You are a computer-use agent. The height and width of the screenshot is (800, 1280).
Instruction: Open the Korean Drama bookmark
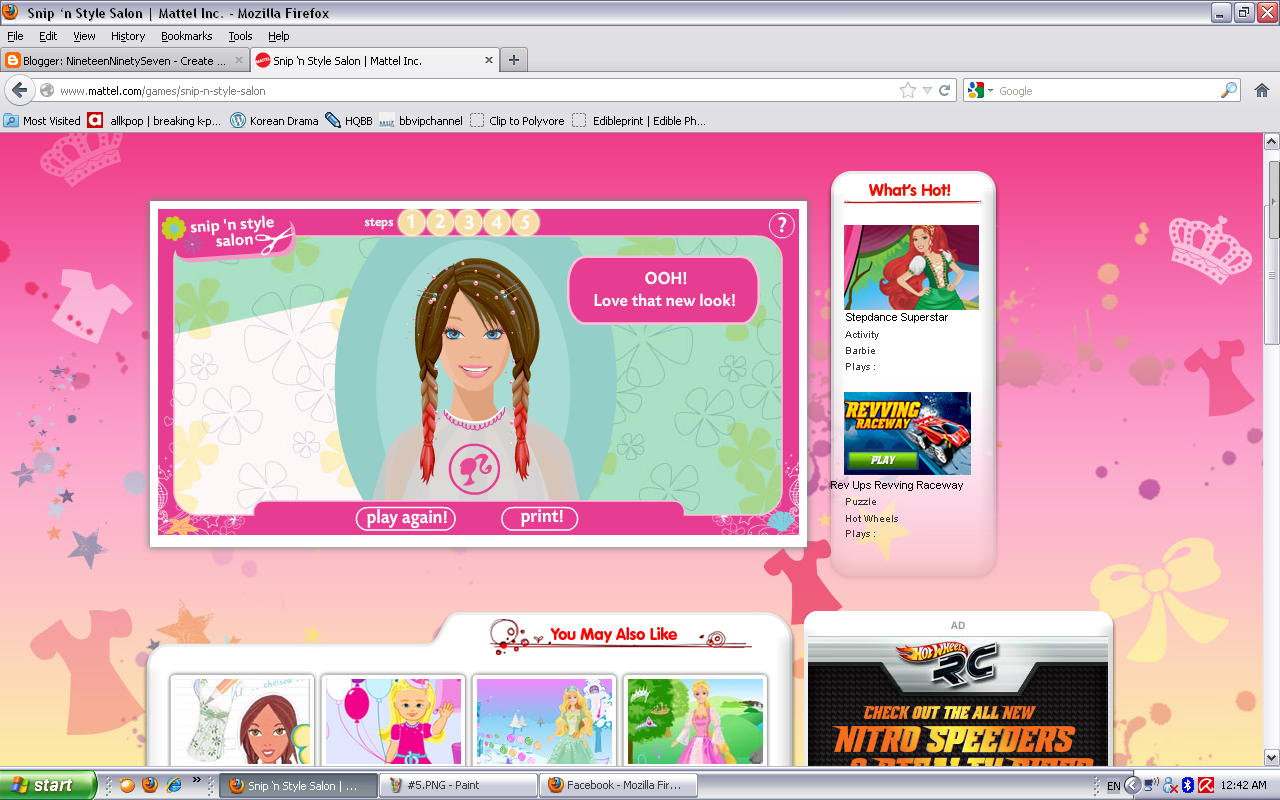pos(274,120)
